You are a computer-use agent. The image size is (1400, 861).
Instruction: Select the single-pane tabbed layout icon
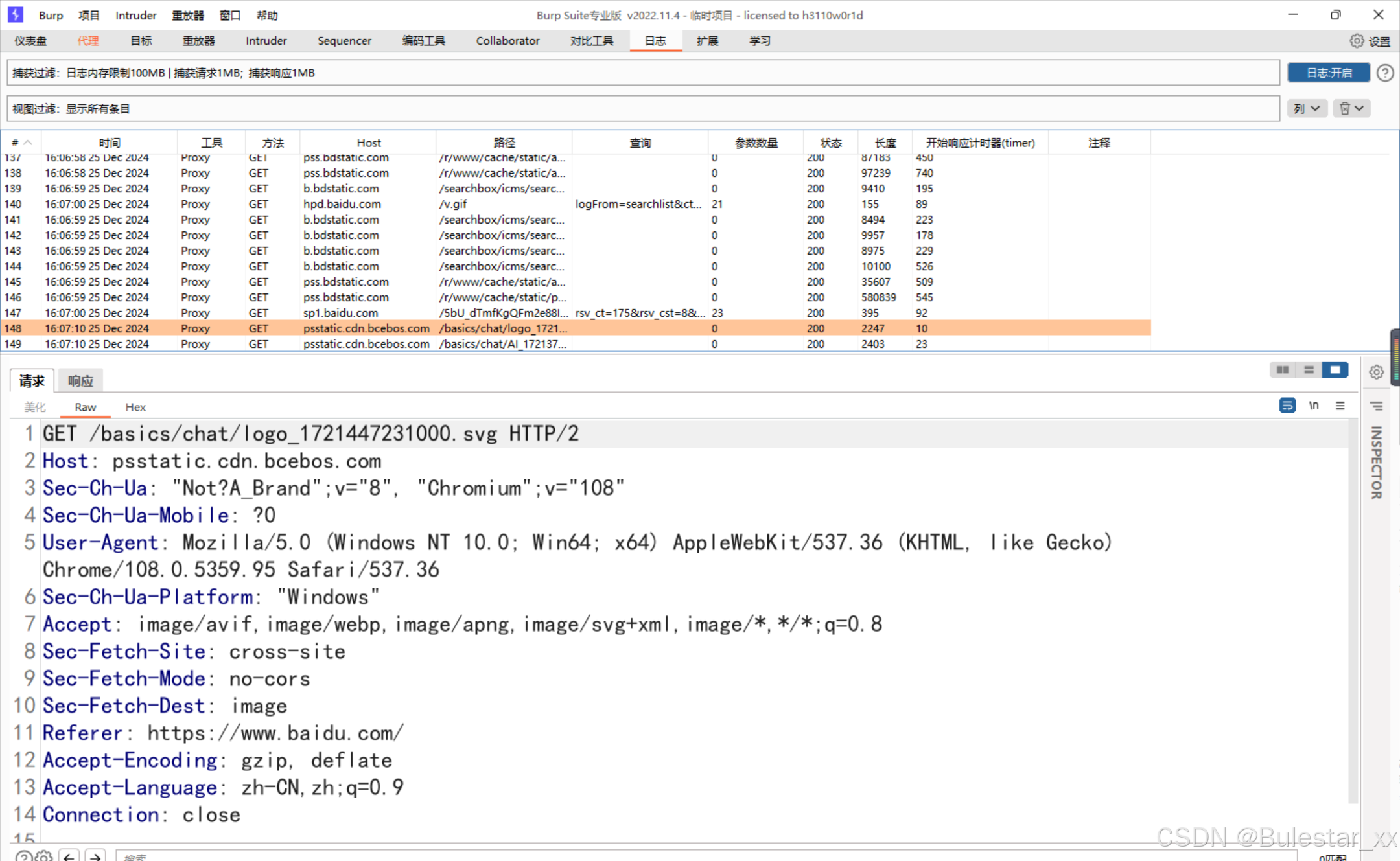[1335, 369]
